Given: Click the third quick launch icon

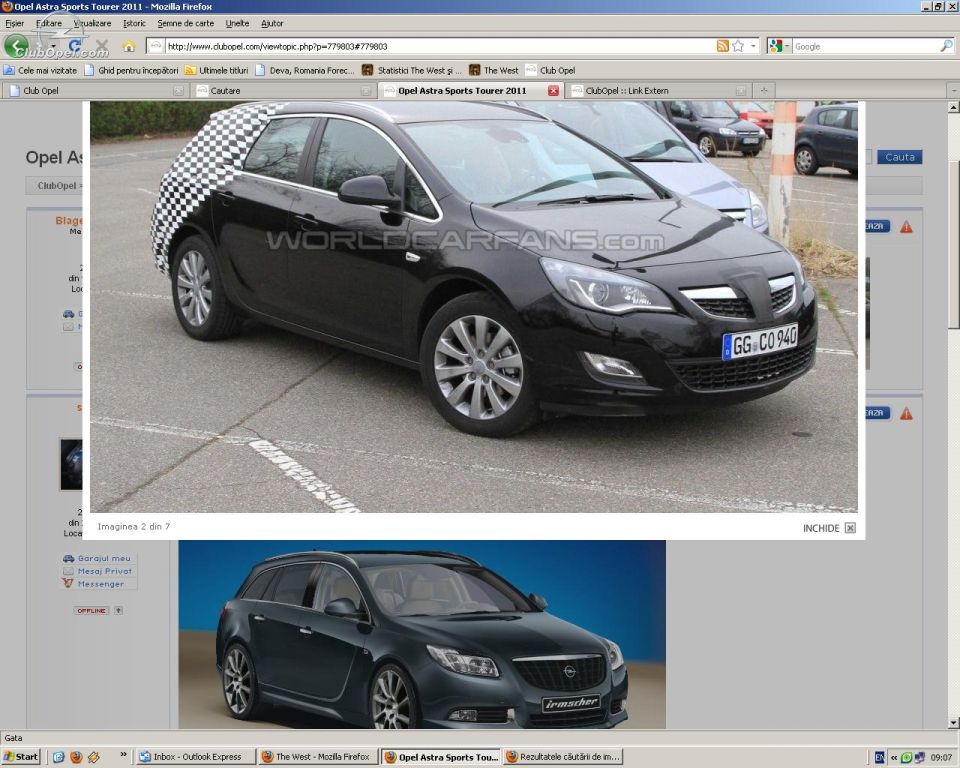Looking at the screenshot, I should [94, 757].
